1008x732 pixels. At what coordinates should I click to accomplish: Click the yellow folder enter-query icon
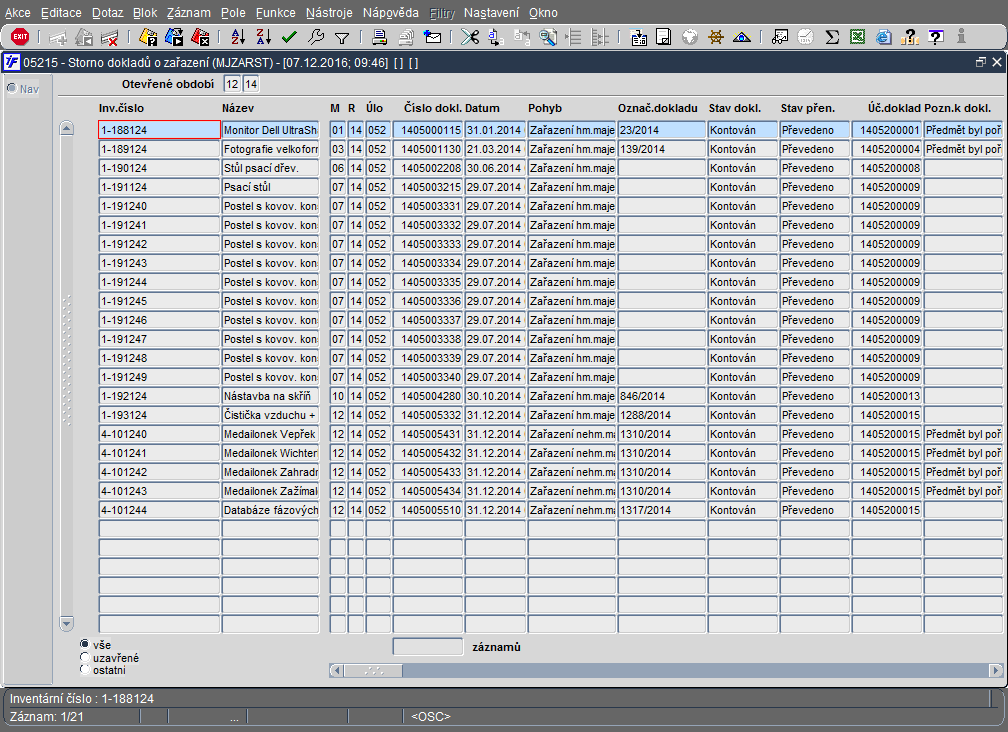(x=148, y=37)
